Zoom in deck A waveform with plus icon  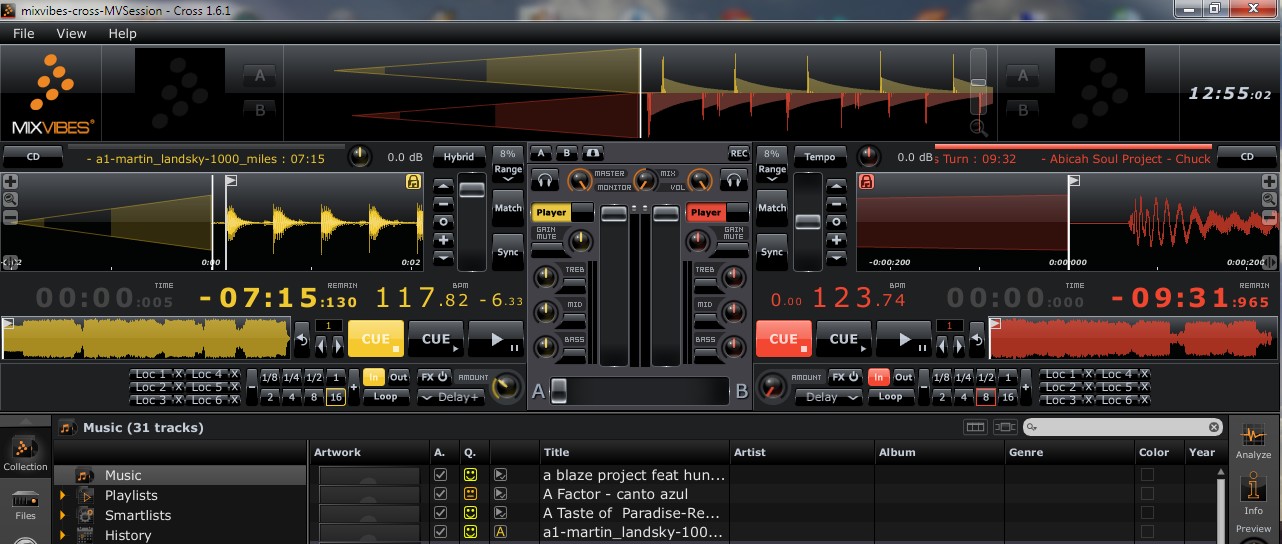pyautogui.click(x=10, y=182)
